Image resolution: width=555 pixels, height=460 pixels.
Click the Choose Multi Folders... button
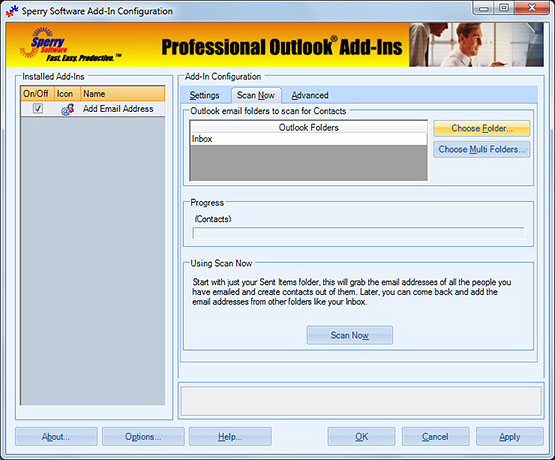click(481, 149)
